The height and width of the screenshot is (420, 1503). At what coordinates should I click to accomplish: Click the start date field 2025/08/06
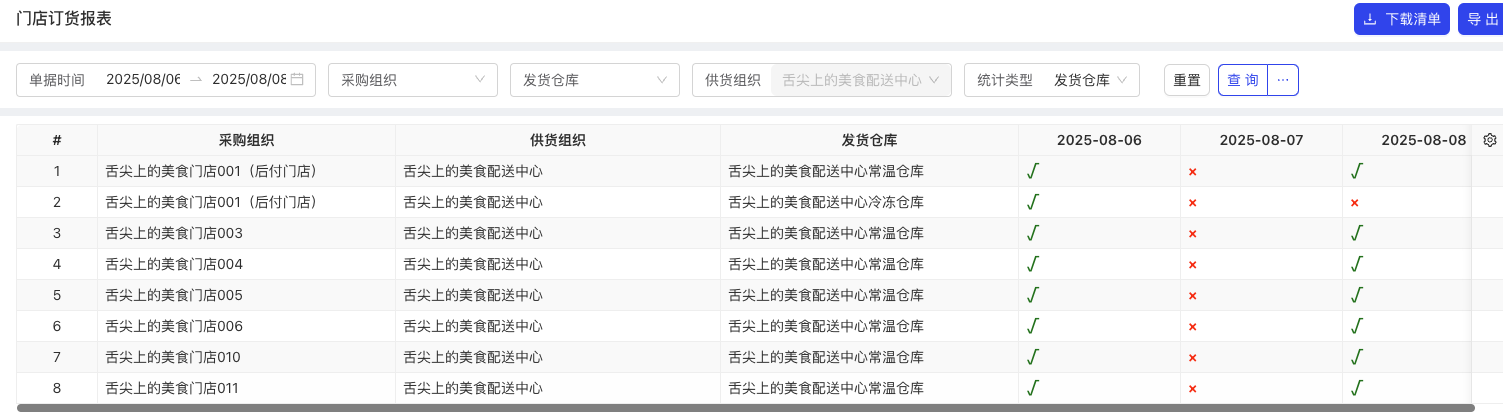tap(143, 80)
